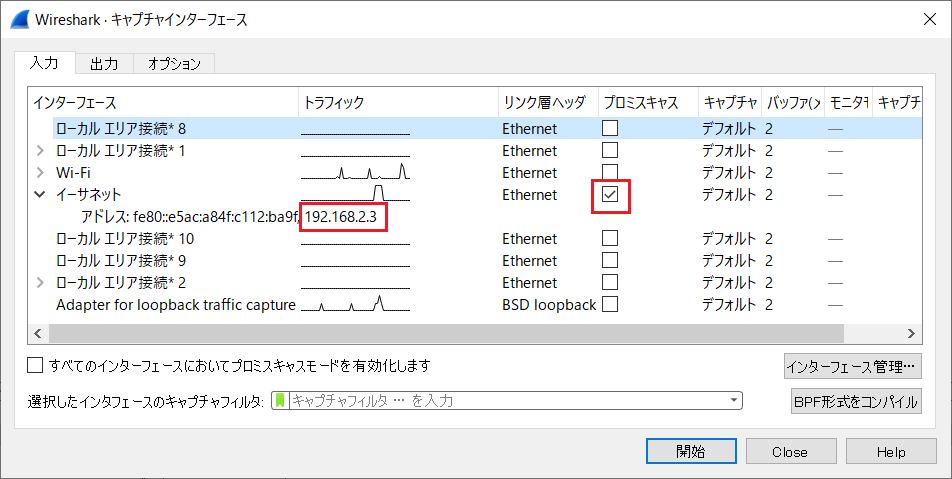Viewport: 952px width, 479px height.
Task: Click the Wi-Fi traffic sparkline graph
Action: coord(356,172)
